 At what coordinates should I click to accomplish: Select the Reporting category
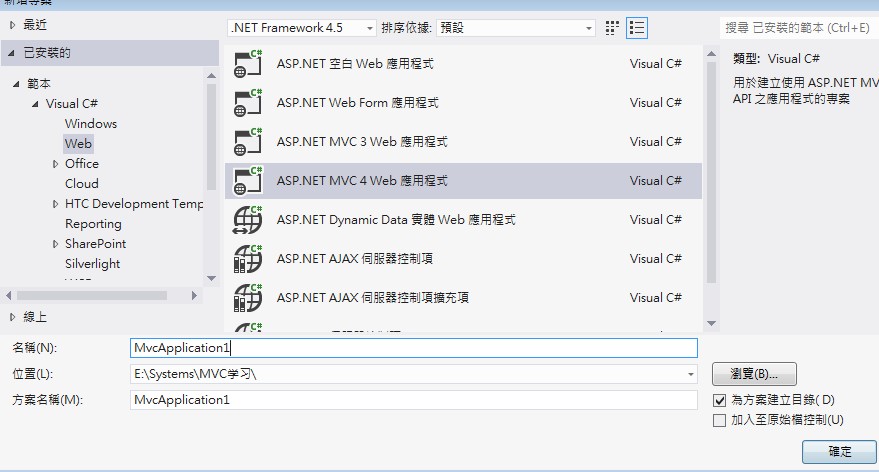[x=93, y=224]
